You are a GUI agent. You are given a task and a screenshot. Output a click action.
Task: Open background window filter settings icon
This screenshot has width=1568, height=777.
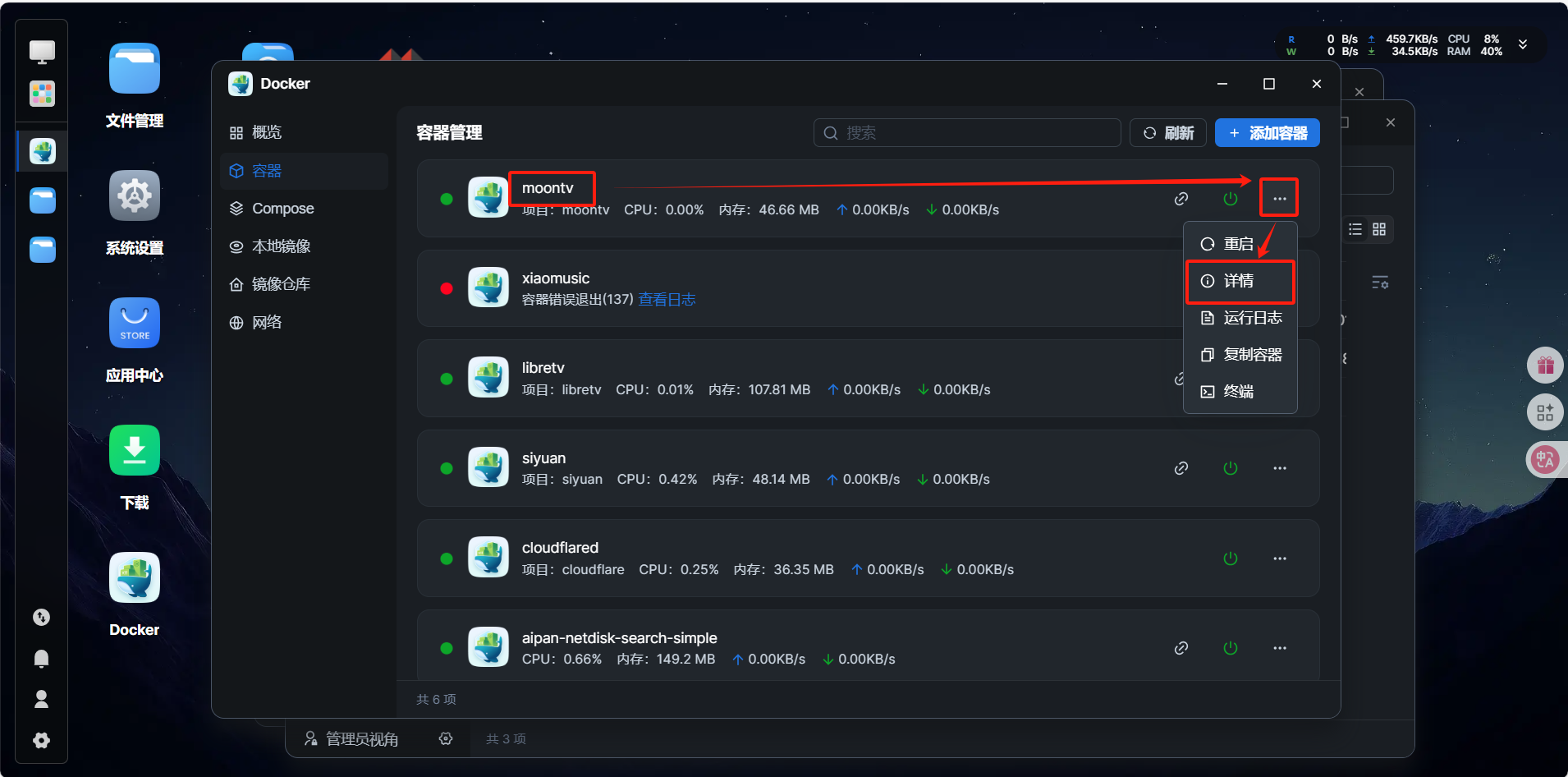(1380, 283)
